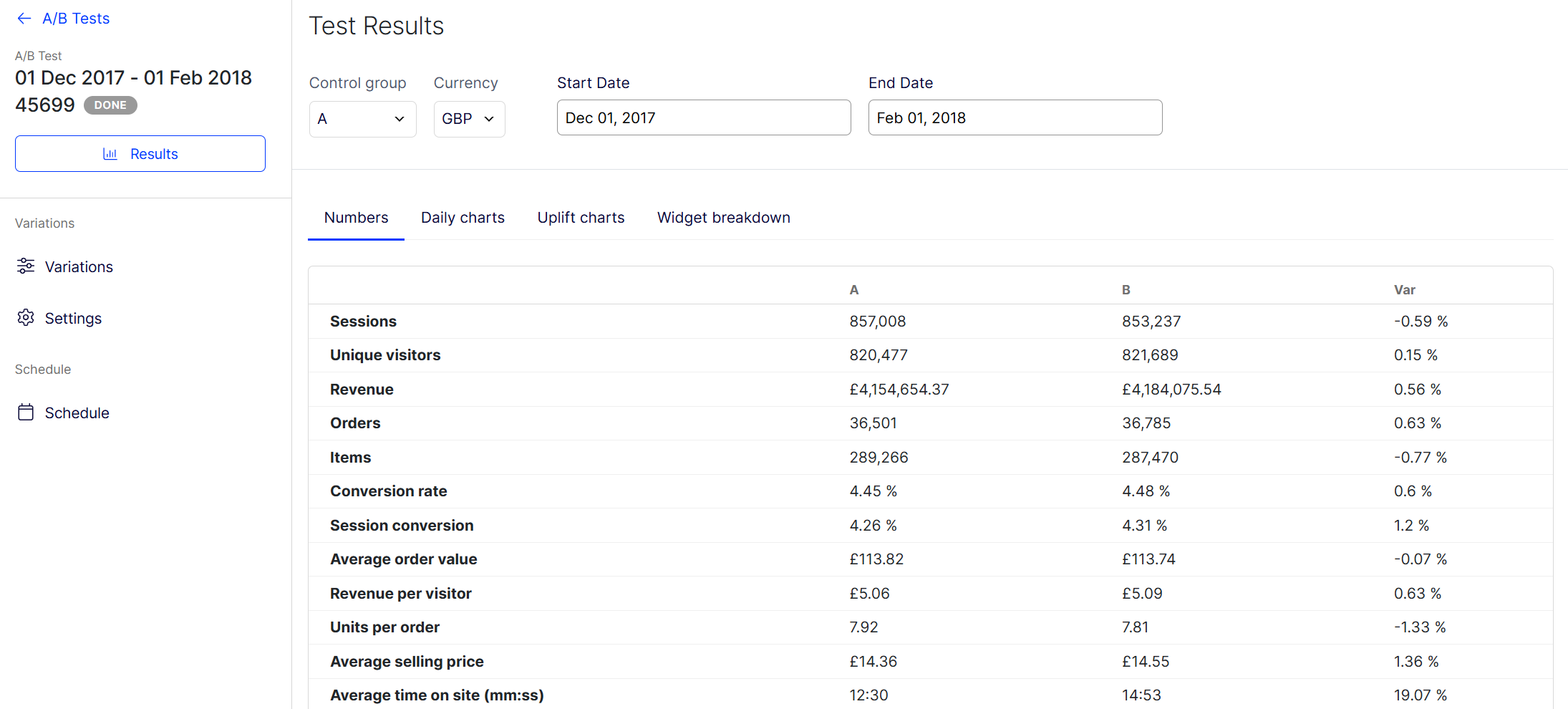This screenshot has height=709, width=1568.
Task: Click the sliders icon next to Variations
Action: coord(26,266)
